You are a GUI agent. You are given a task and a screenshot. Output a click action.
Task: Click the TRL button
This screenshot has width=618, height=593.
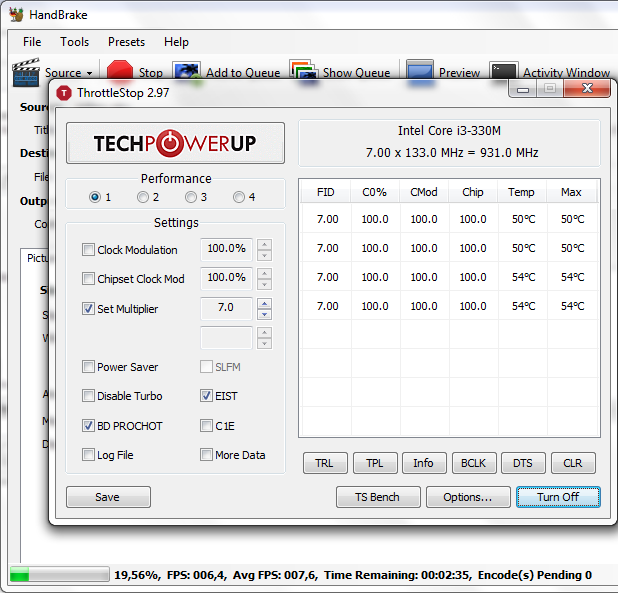(326, 463)
